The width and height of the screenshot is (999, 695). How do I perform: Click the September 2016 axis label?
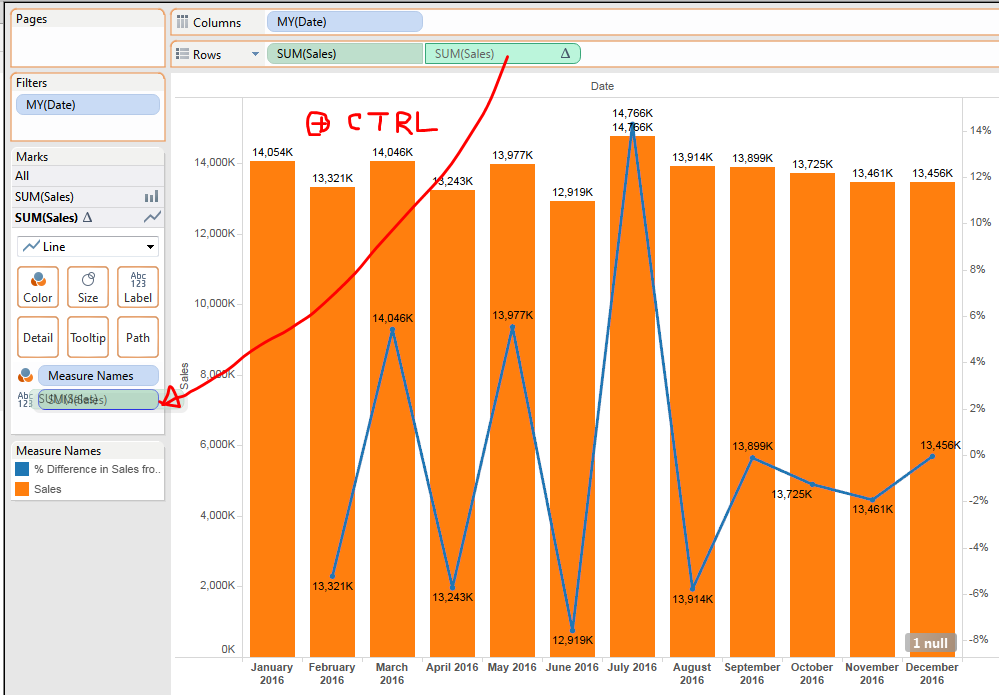click(752, 673)
